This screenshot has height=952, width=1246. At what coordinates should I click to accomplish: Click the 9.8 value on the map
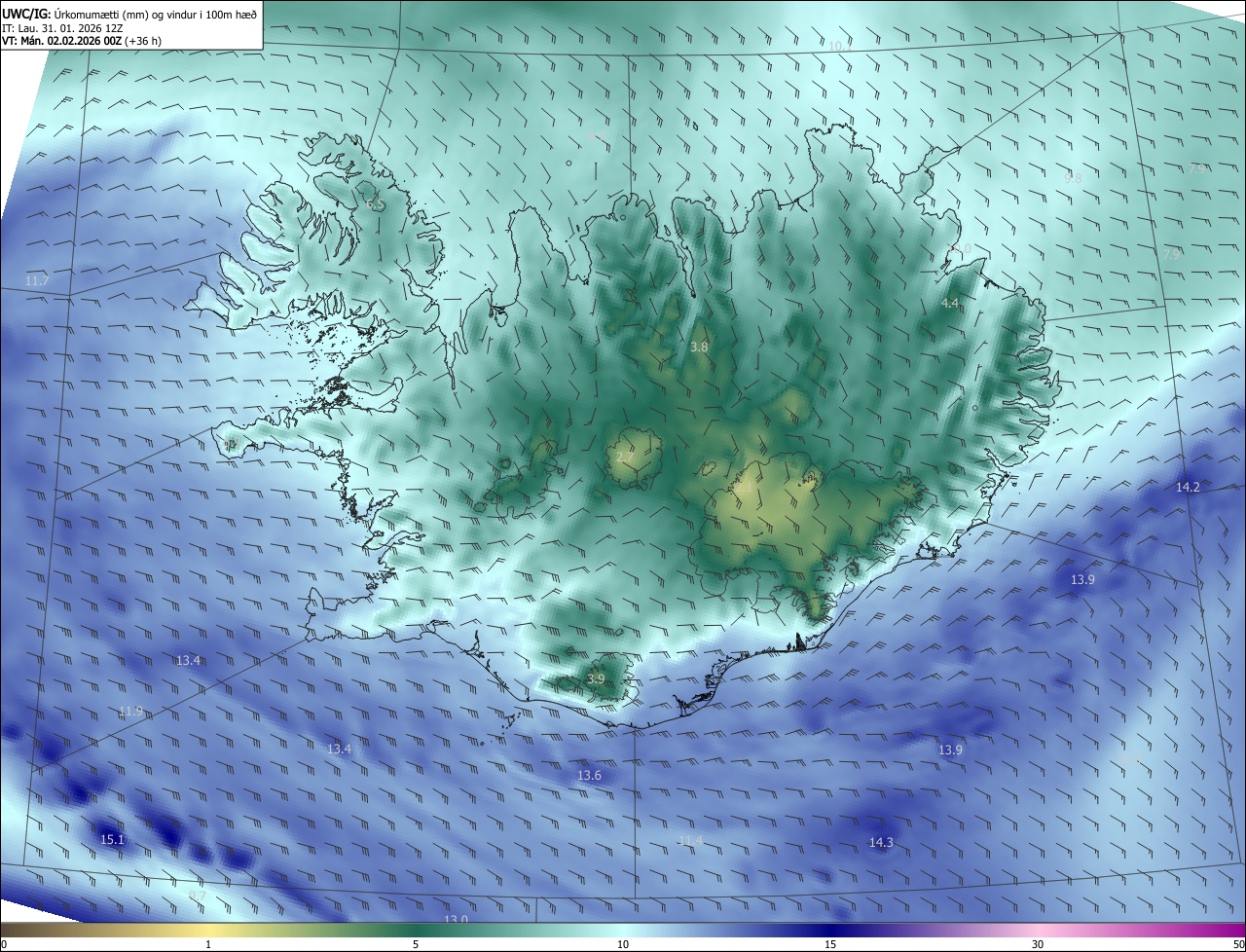coord(1073,179)
